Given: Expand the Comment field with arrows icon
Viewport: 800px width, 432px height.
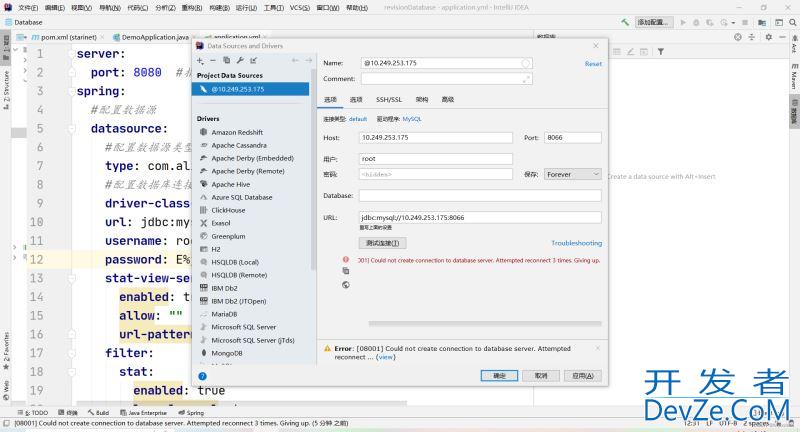Looking at the screenshot, I should point(526,79).
